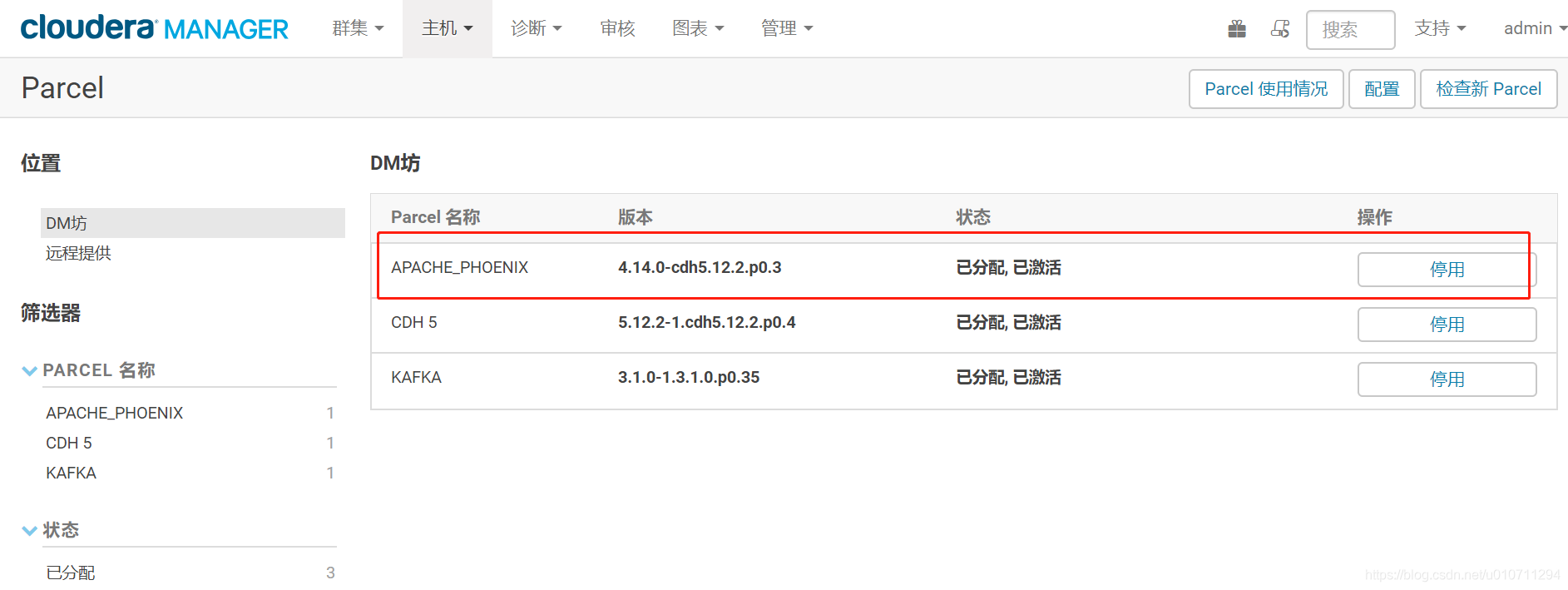The height and width of the screenshot is (590, 1568).
Task: Click the CDH 5 row's 已分配, 已激活 status
Action: pos(1009,322)
